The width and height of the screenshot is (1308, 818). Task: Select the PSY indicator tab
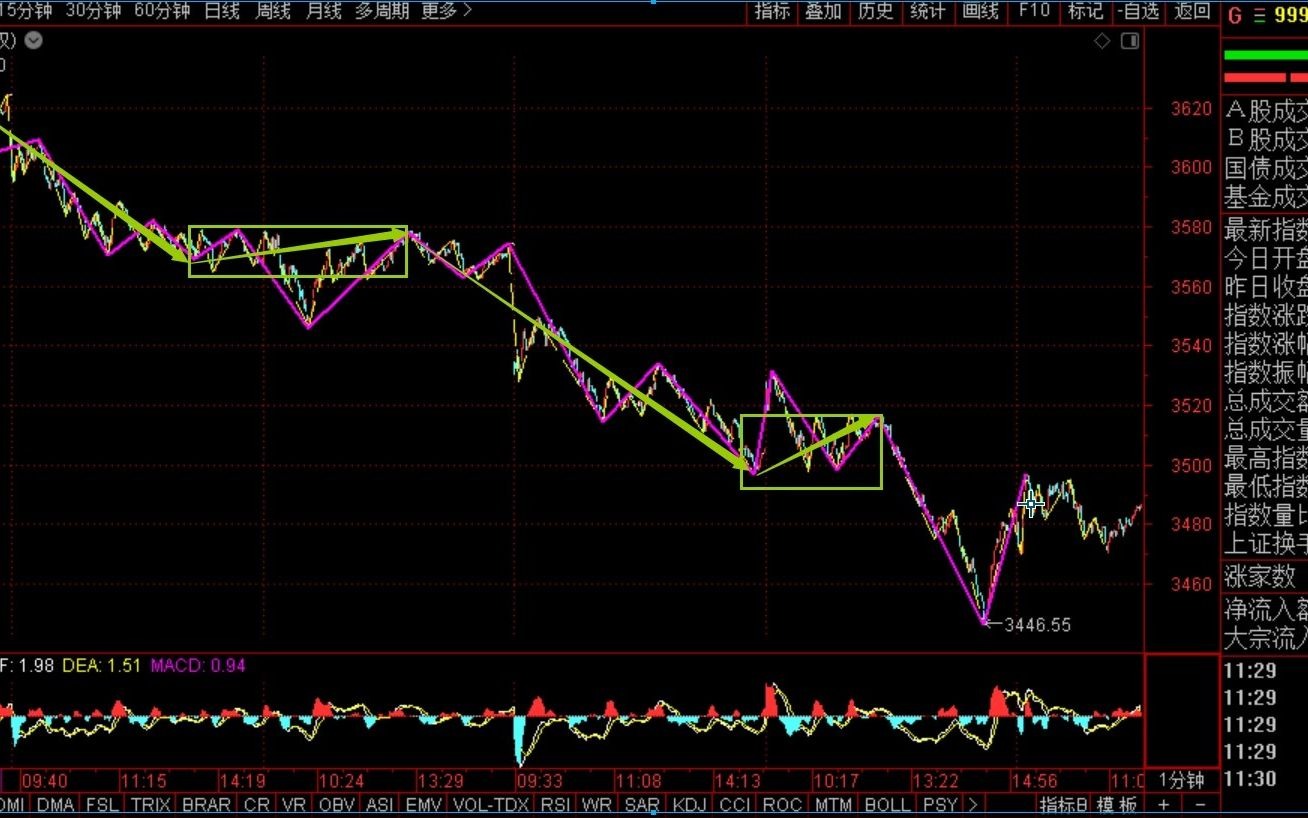pyautogui.click(x=940, y=804)
